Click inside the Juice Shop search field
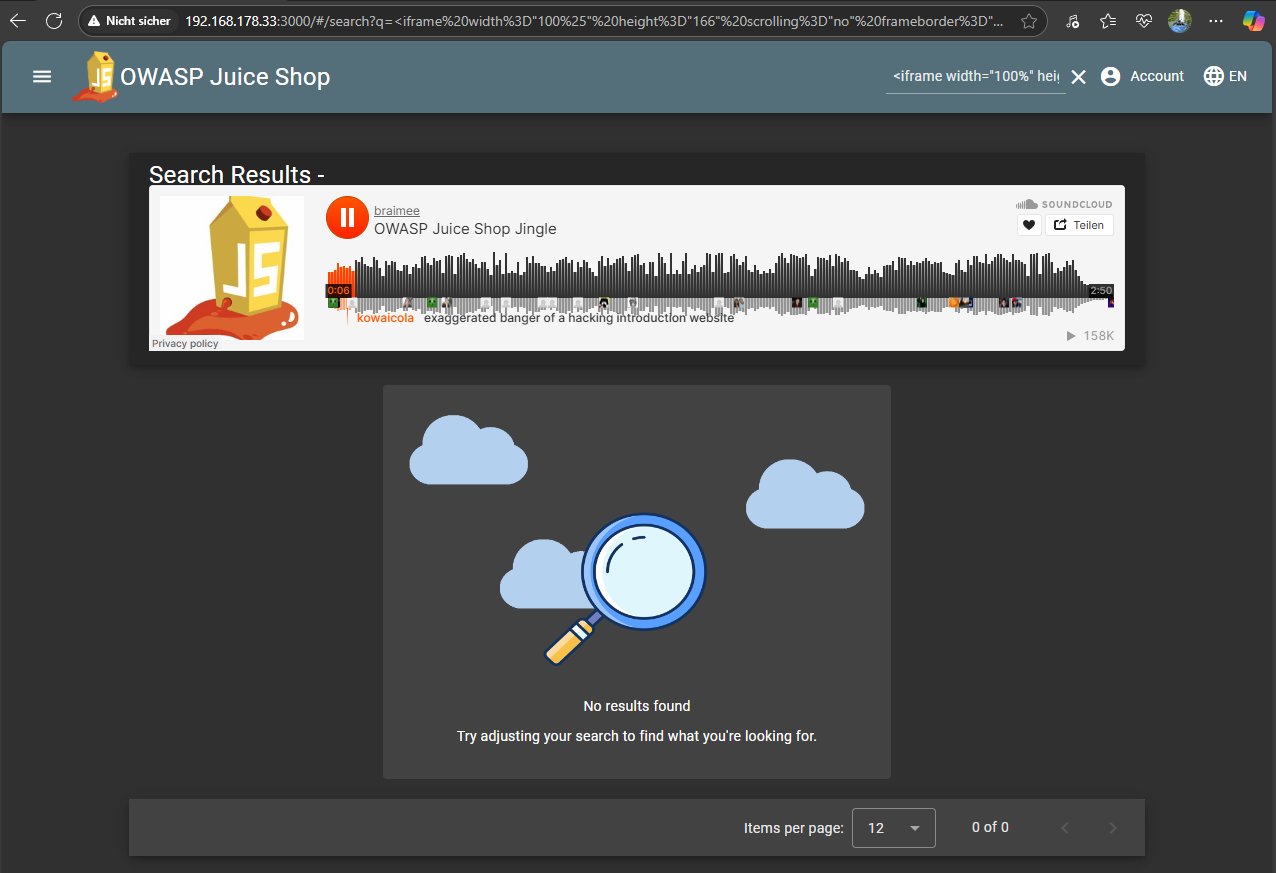1276x873 pixels. (975, 76)
